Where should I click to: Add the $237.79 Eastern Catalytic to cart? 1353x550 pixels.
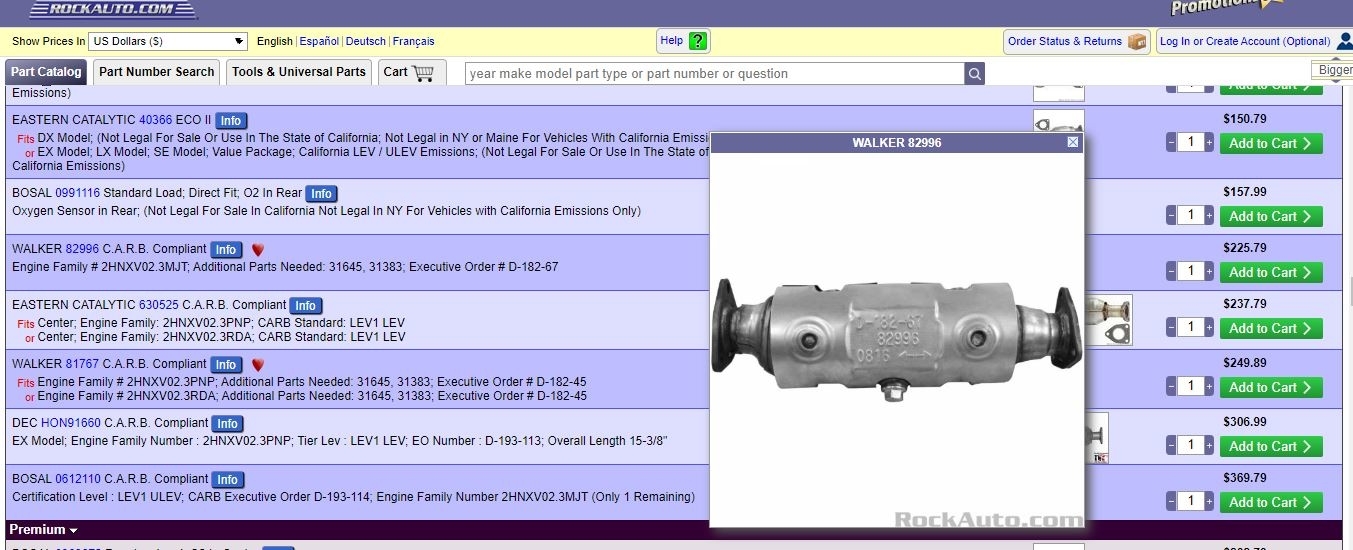(1271, 328)
